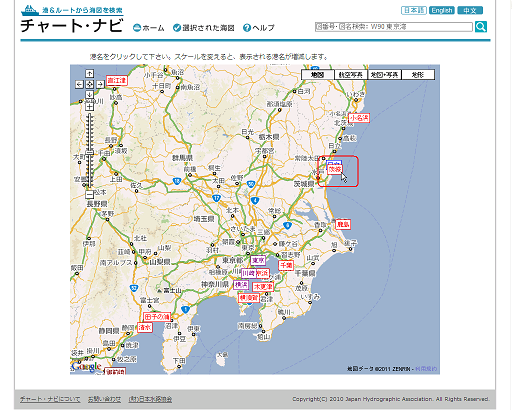Click the 清水 port marker
Screen dimensions: 512x410
click(x=145, y=327)
